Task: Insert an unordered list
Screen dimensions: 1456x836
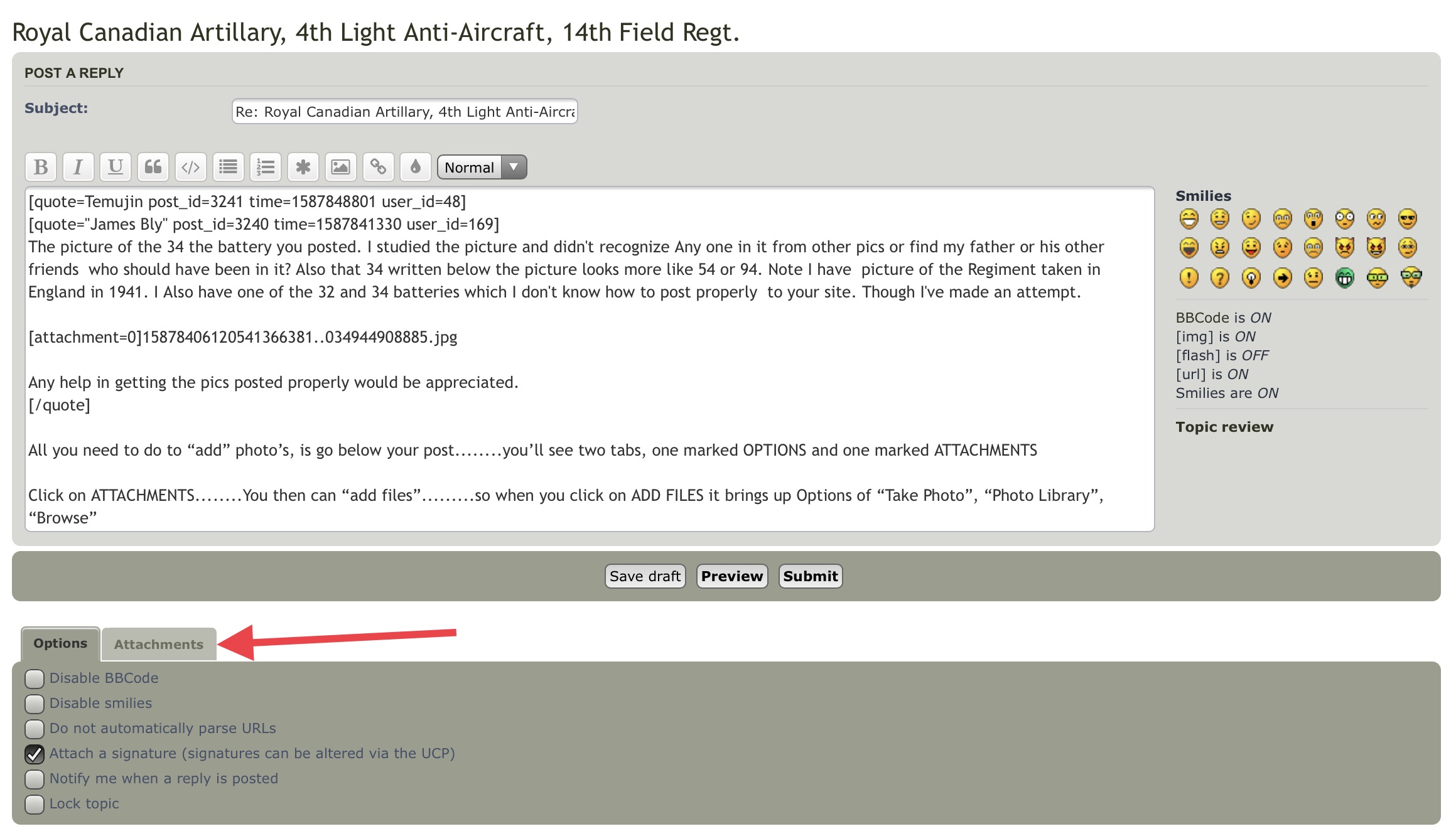Action: [x=228, y=167]
